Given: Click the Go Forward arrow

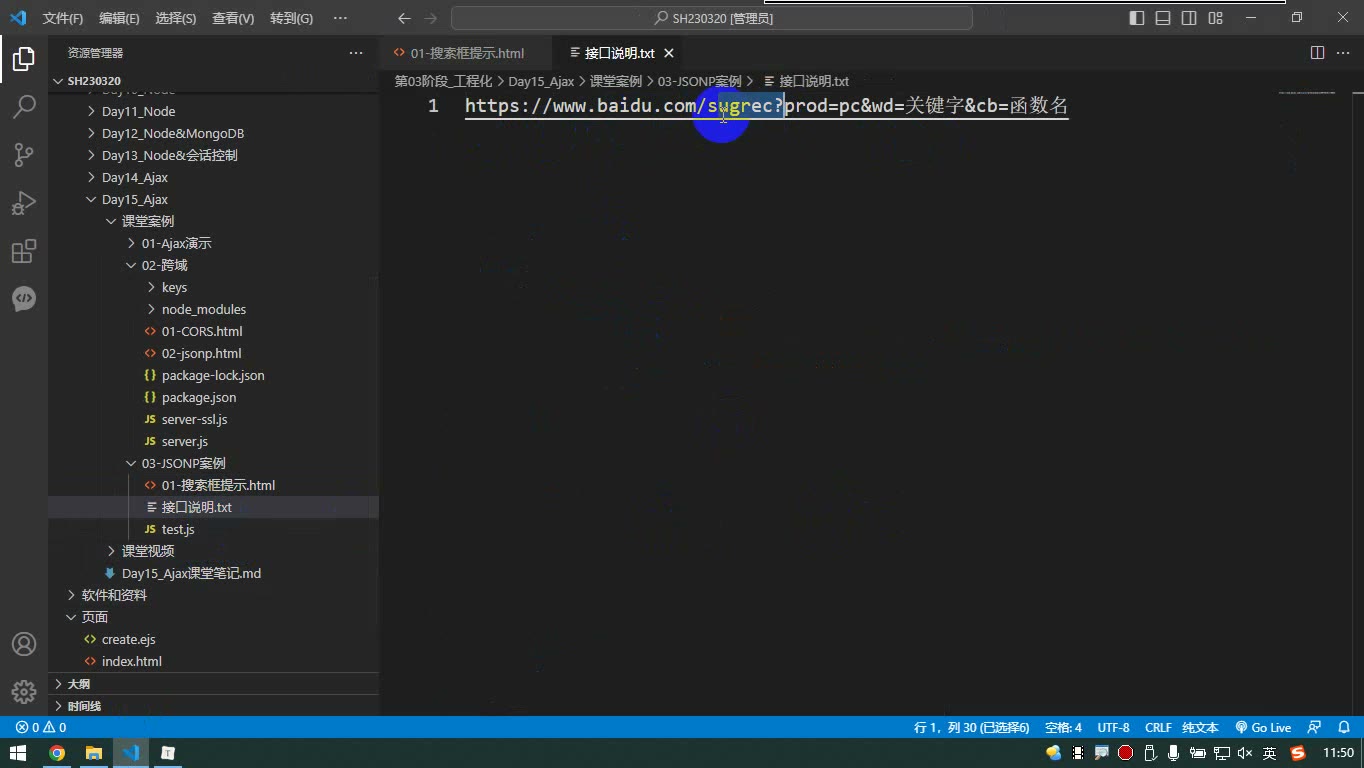Looking at the screenshot, I should pyautogui.click(x=430, y=18).
